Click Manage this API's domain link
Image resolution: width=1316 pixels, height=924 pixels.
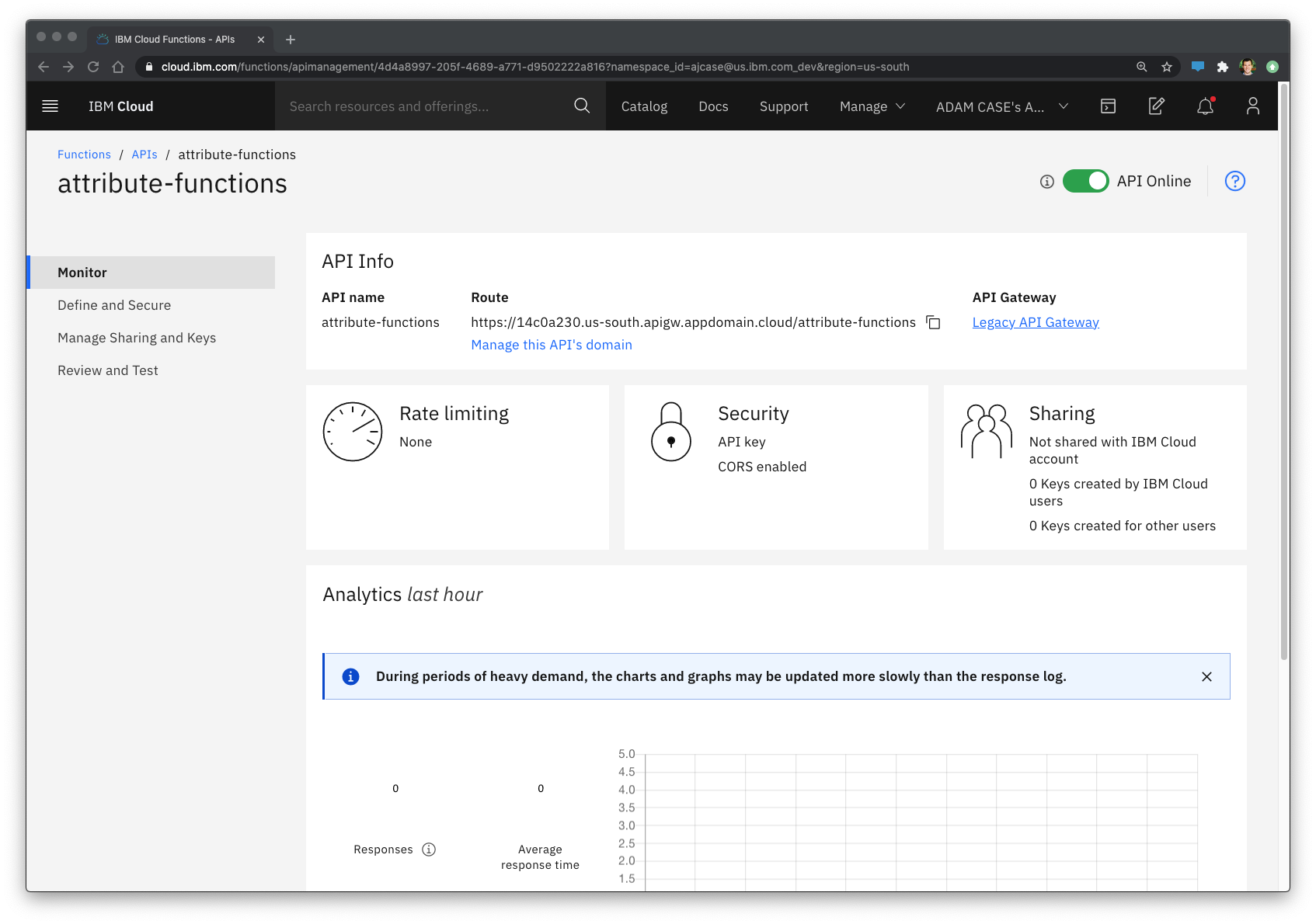[552, 345]
